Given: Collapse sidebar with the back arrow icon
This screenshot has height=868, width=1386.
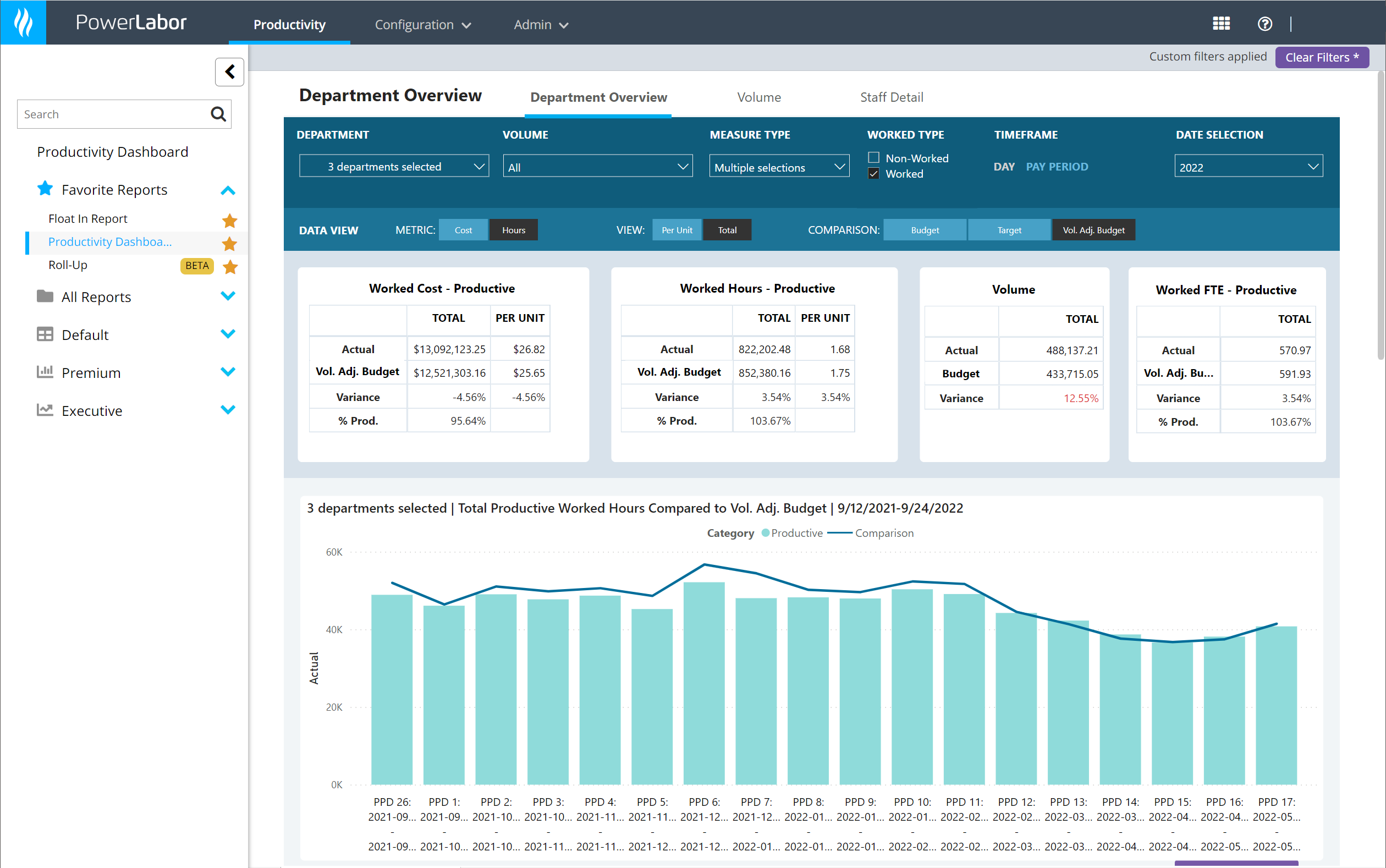Looking at the screenshot, I should [x=229, y=72].
